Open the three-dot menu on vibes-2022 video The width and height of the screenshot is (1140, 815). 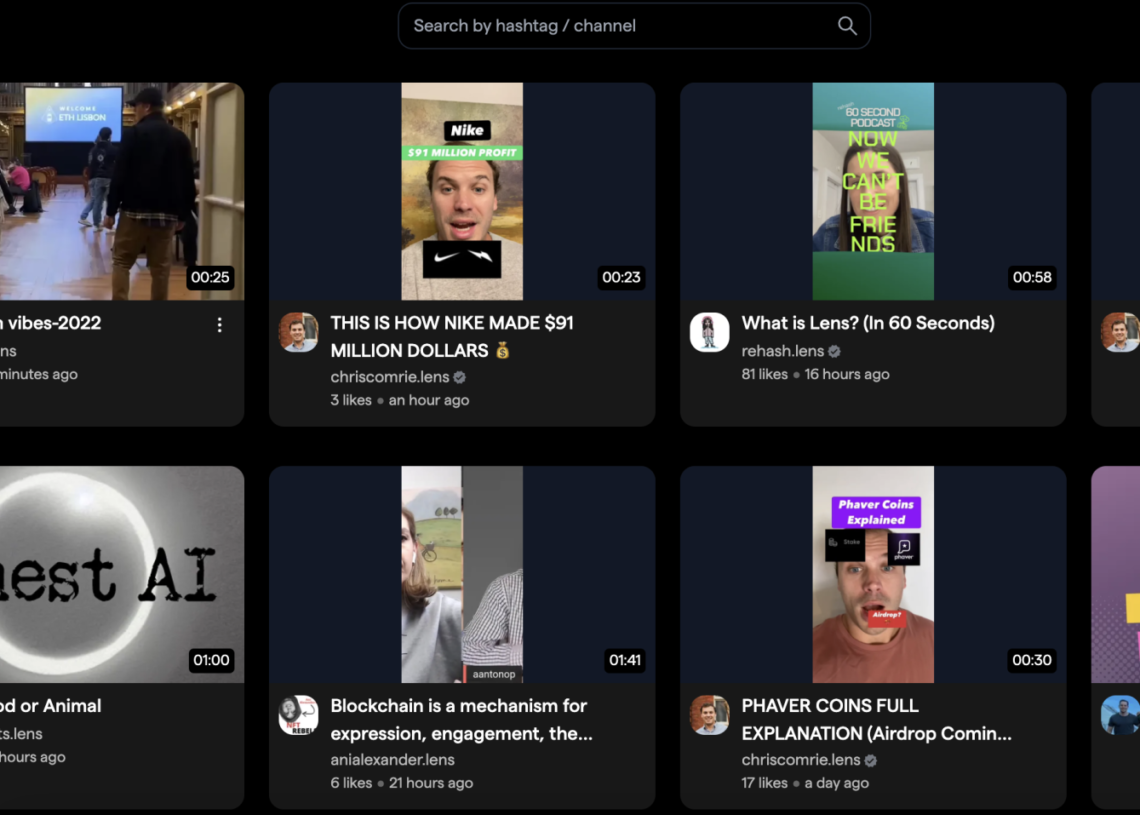click(220, 325)
